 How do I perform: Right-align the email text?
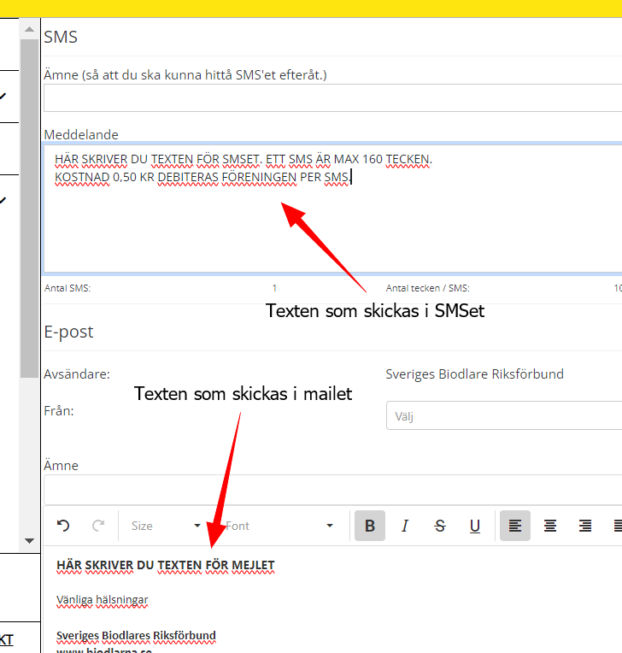[x=585, y=526]
